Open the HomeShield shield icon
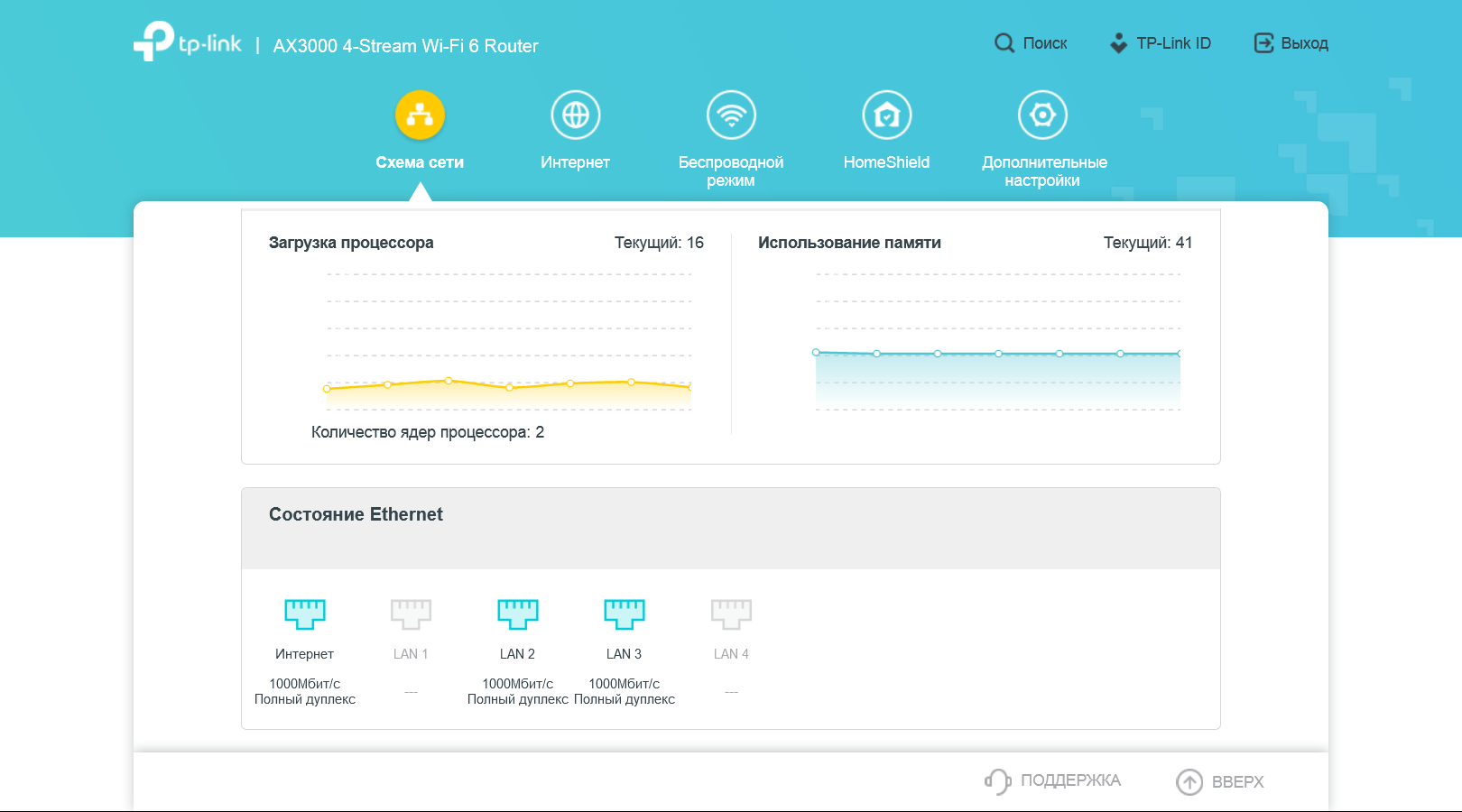This screenshot has width=1462, height=812. [887, 115]
